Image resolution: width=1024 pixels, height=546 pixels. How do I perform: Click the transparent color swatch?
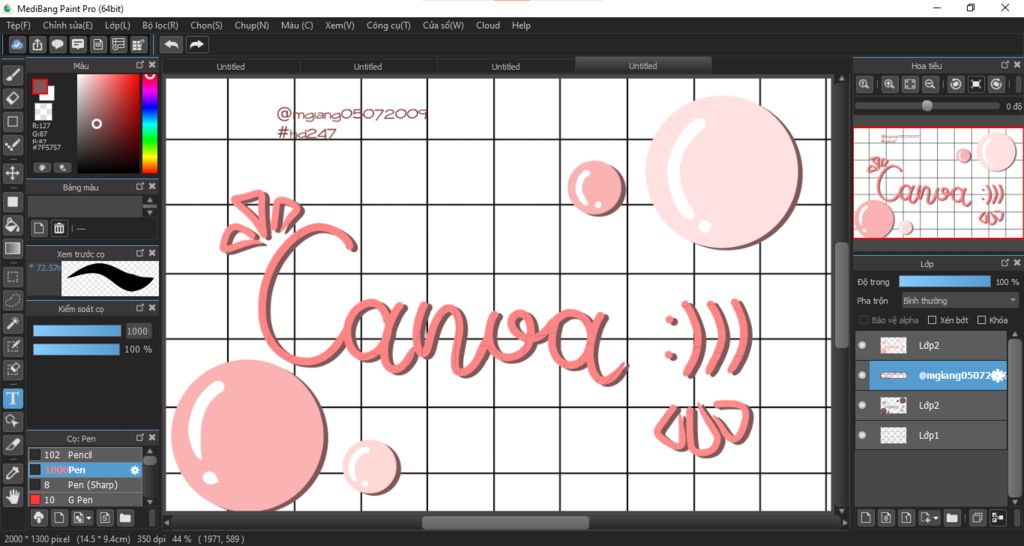click(43, 112)
